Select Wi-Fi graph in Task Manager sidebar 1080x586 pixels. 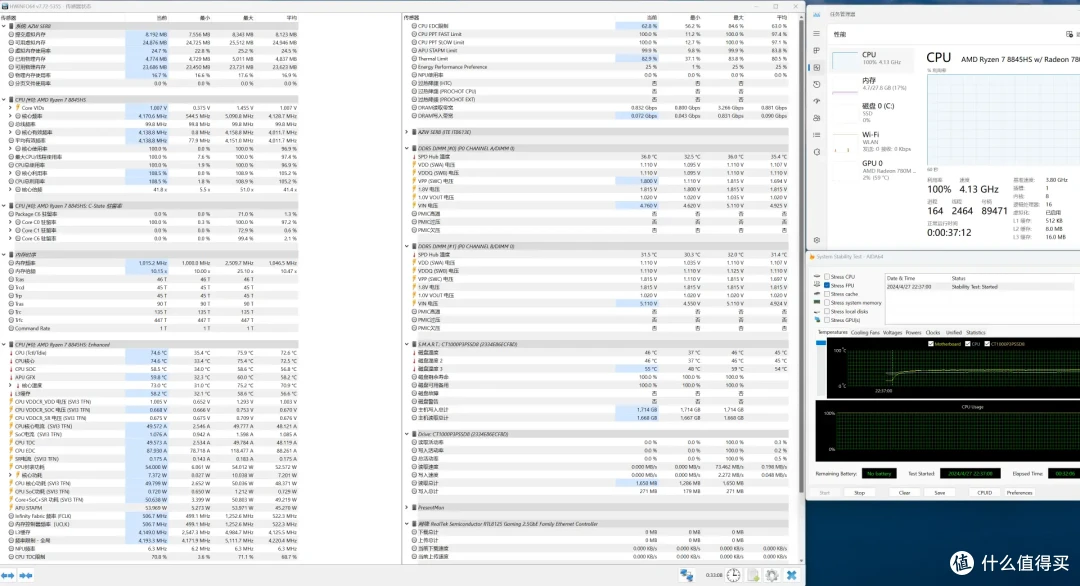[871, 141]
